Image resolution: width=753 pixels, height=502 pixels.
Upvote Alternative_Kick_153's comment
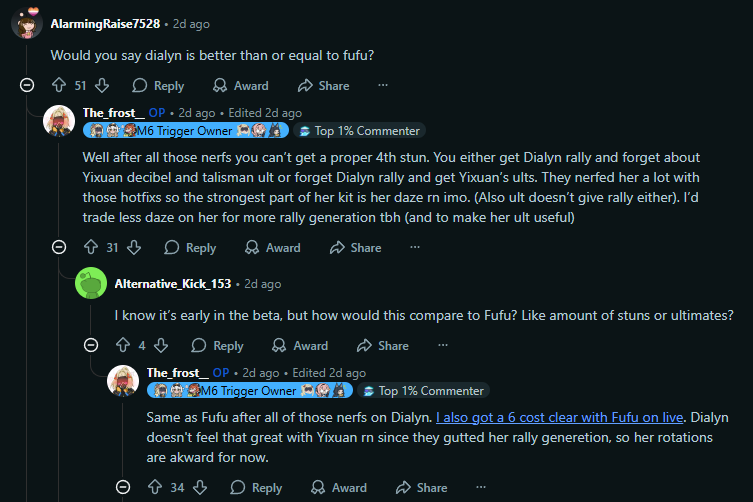pyautogui.click(x=122, y=345)
